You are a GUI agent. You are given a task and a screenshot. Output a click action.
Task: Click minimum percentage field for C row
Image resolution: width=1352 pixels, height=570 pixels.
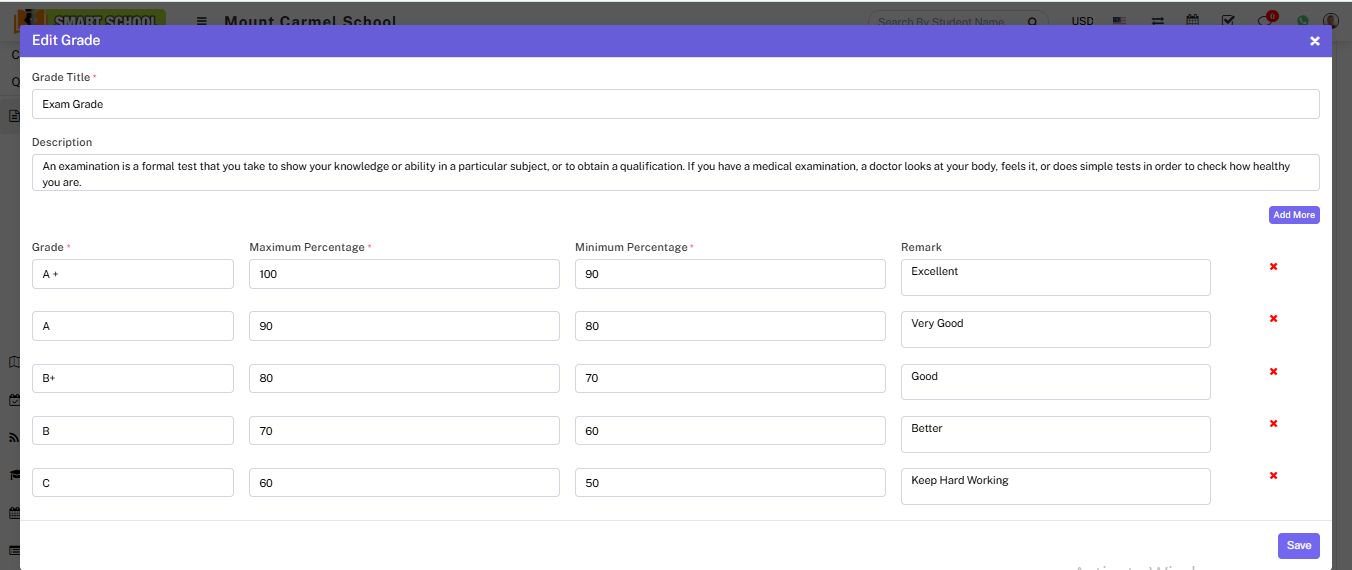730,483
